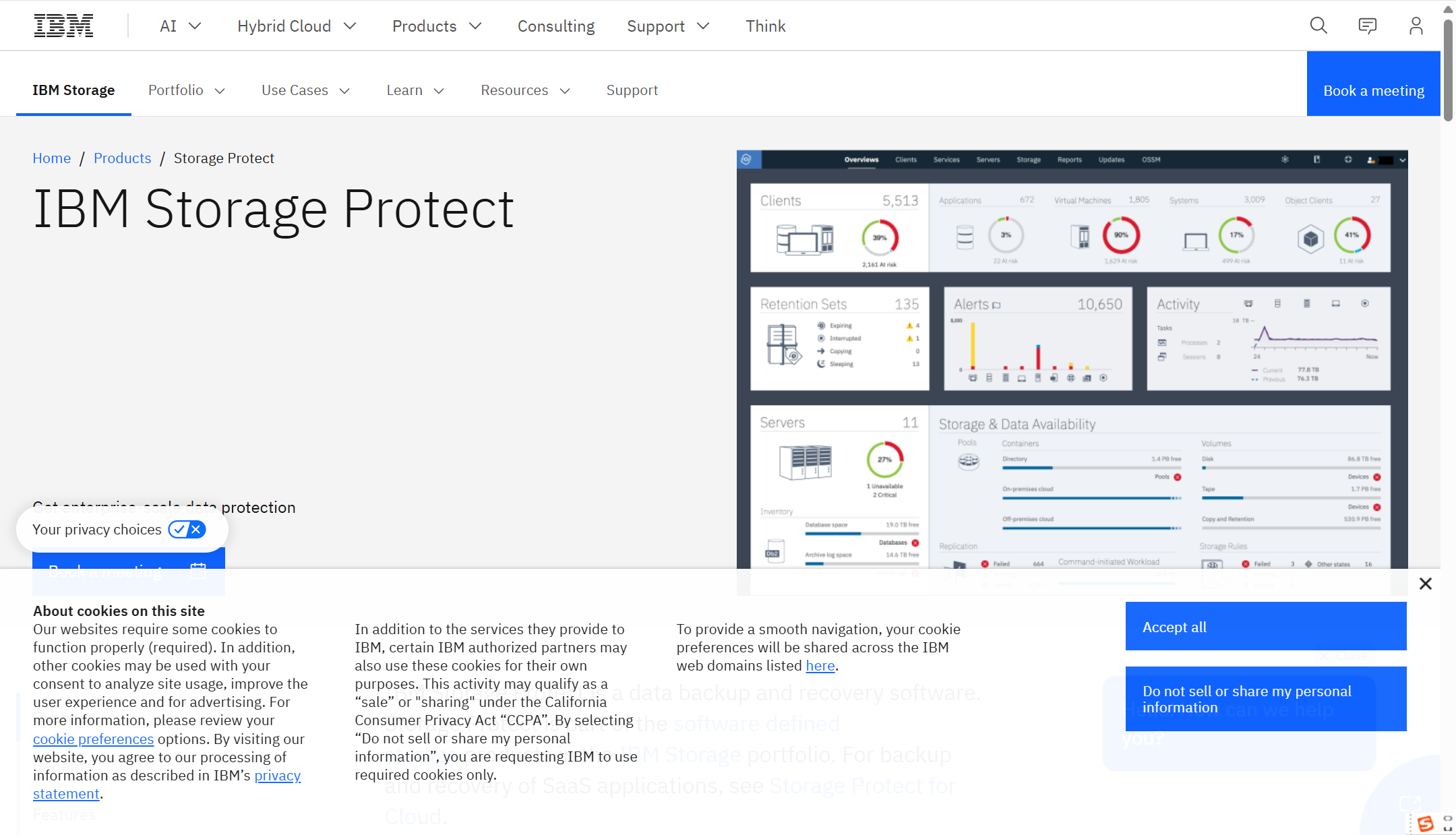Open the chat icon in header
The image size is (1456, 835).
1367,26
